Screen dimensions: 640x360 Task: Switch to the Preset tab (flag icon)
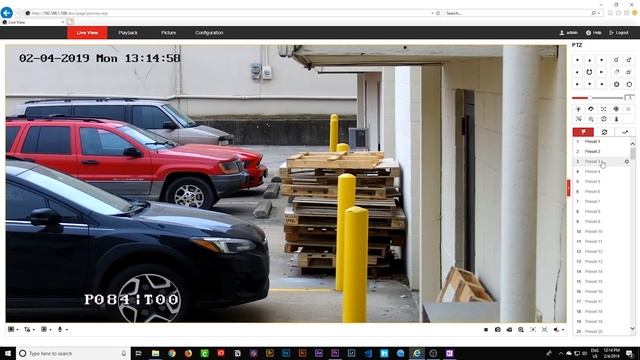tap(583, 132)
